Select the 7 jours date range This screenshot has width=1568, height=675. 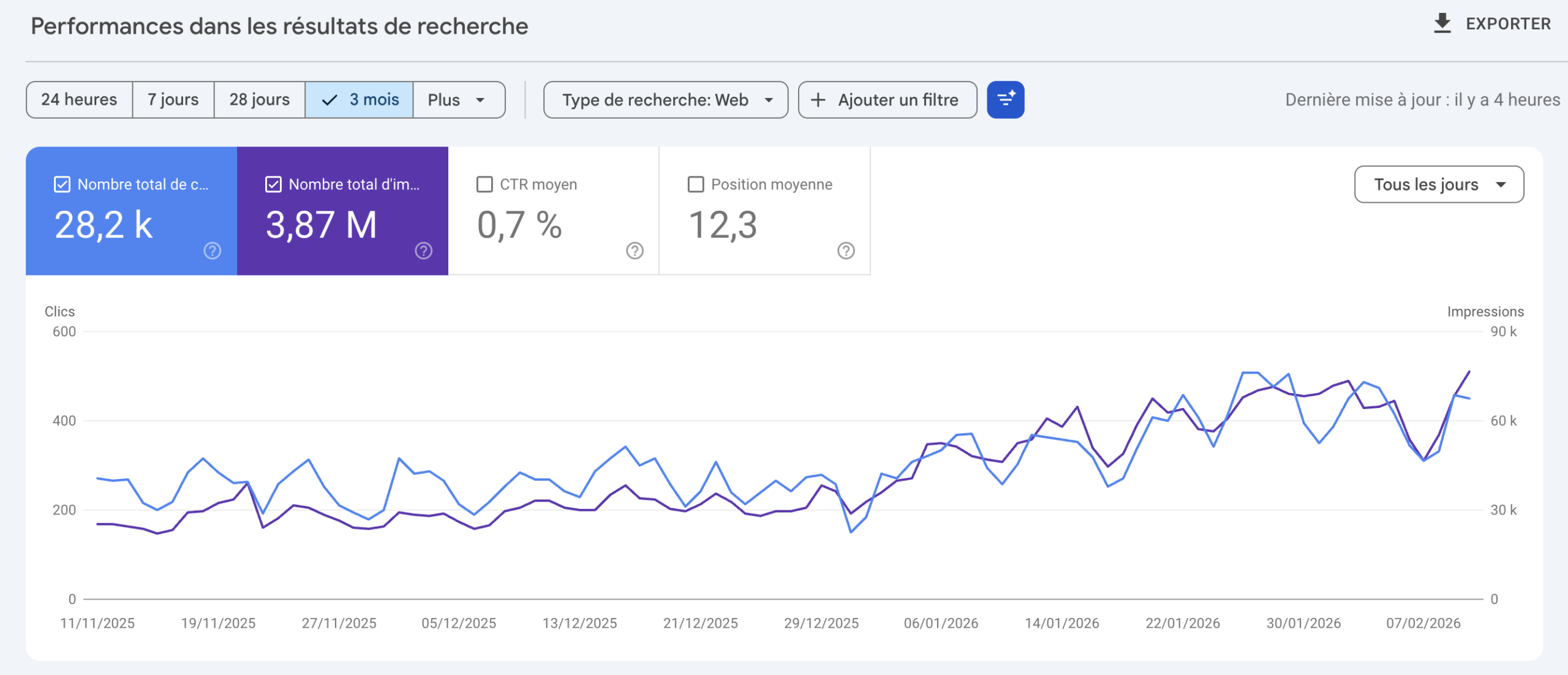(x=173, y=100)
